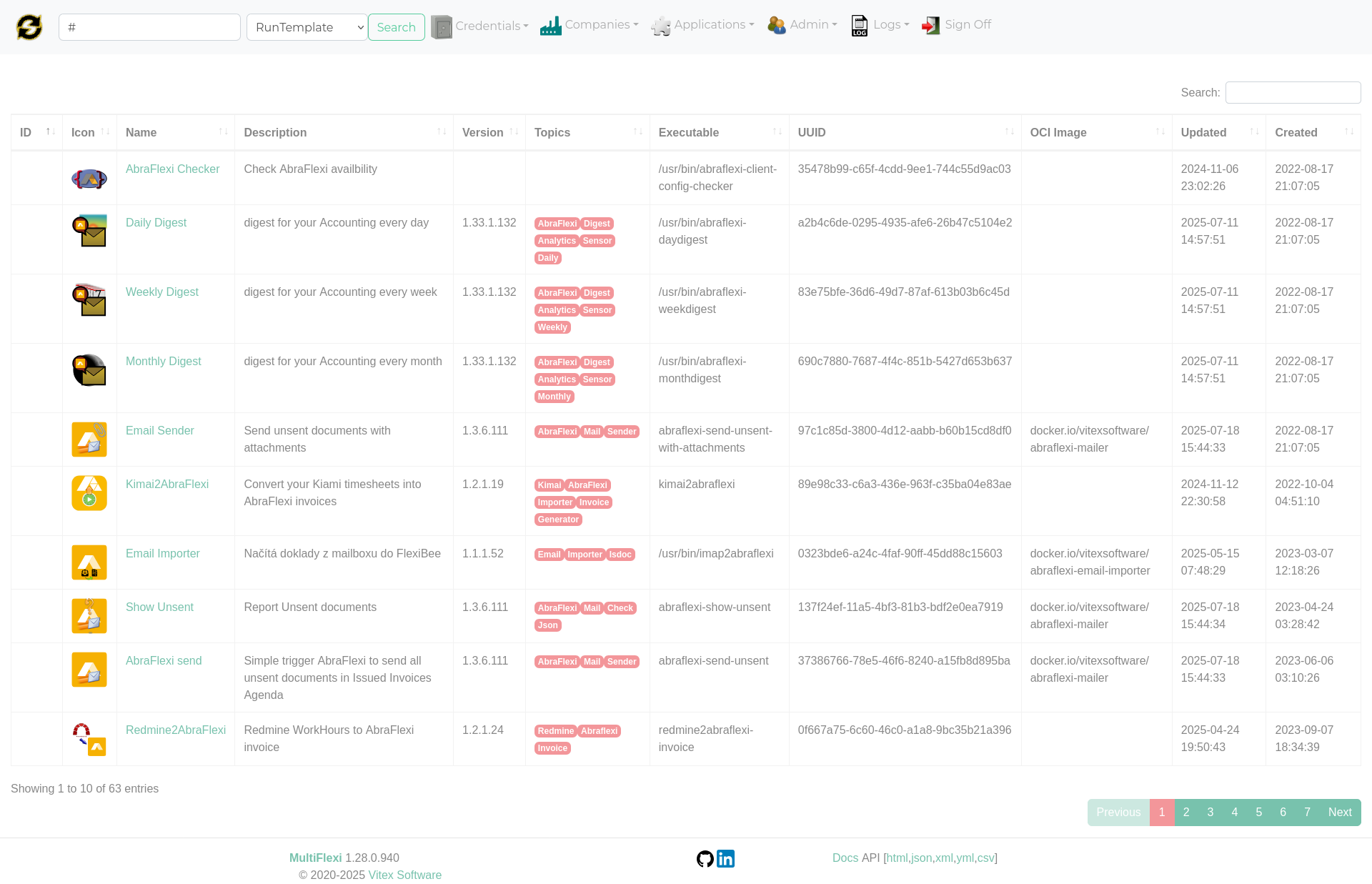Click the green Search button
The image size is (1372, 884).
coord(396,27)
